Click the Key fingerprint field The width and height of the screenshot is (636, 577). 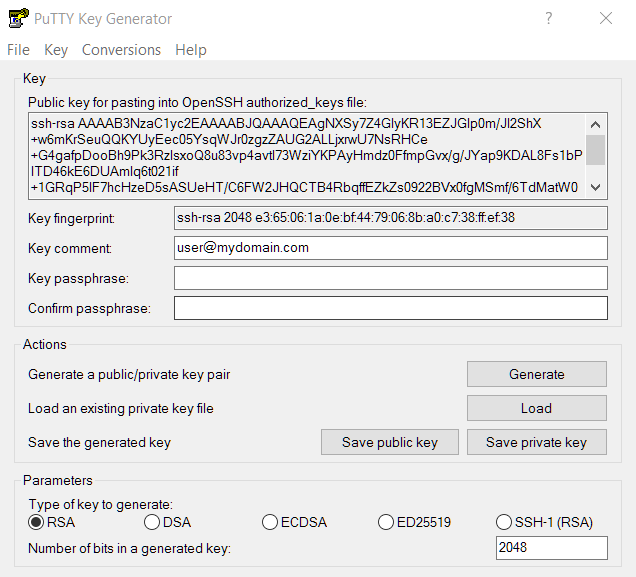391,218
